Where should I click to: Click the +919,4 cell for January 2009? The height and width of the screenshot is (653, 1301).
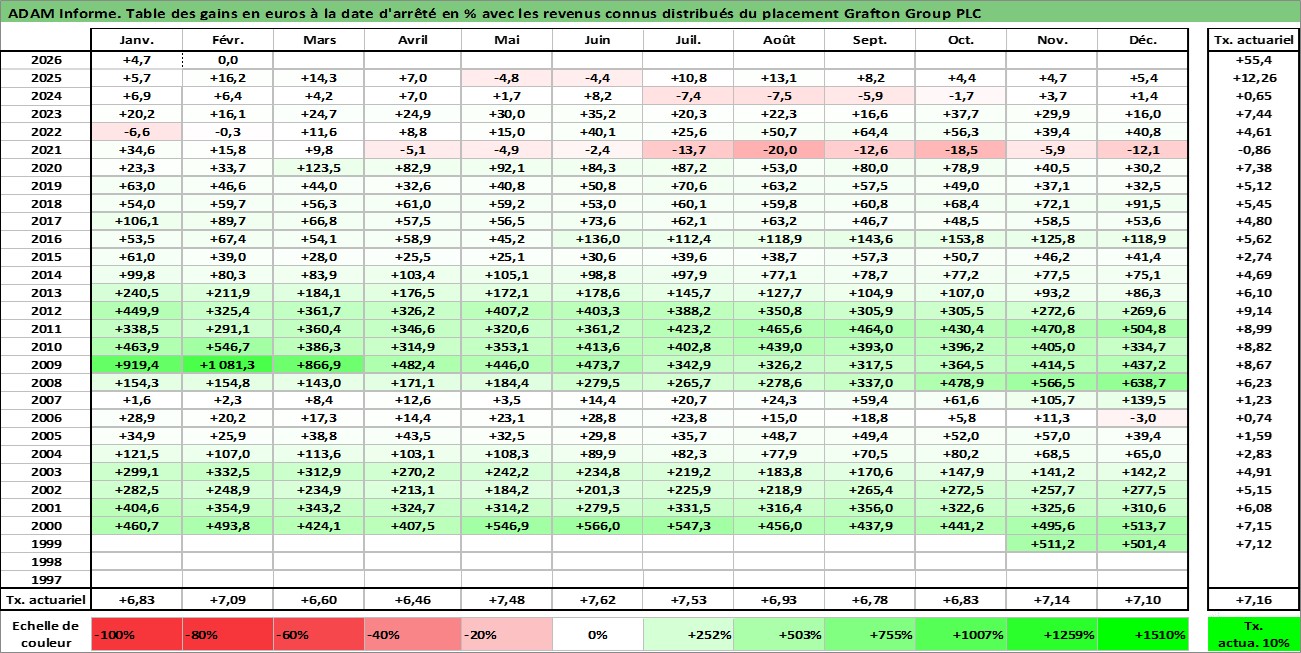136,365
